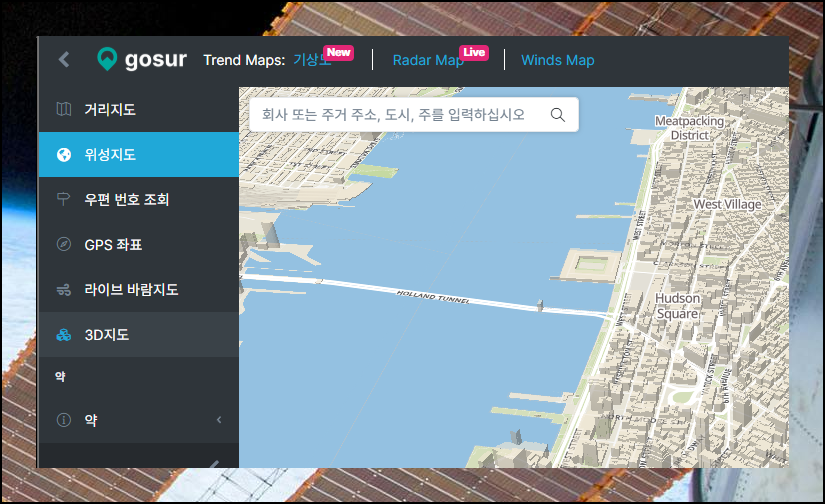Screen dimensions: 825x504
Task: Open the 3D지도 menu item
Action: 139,335
